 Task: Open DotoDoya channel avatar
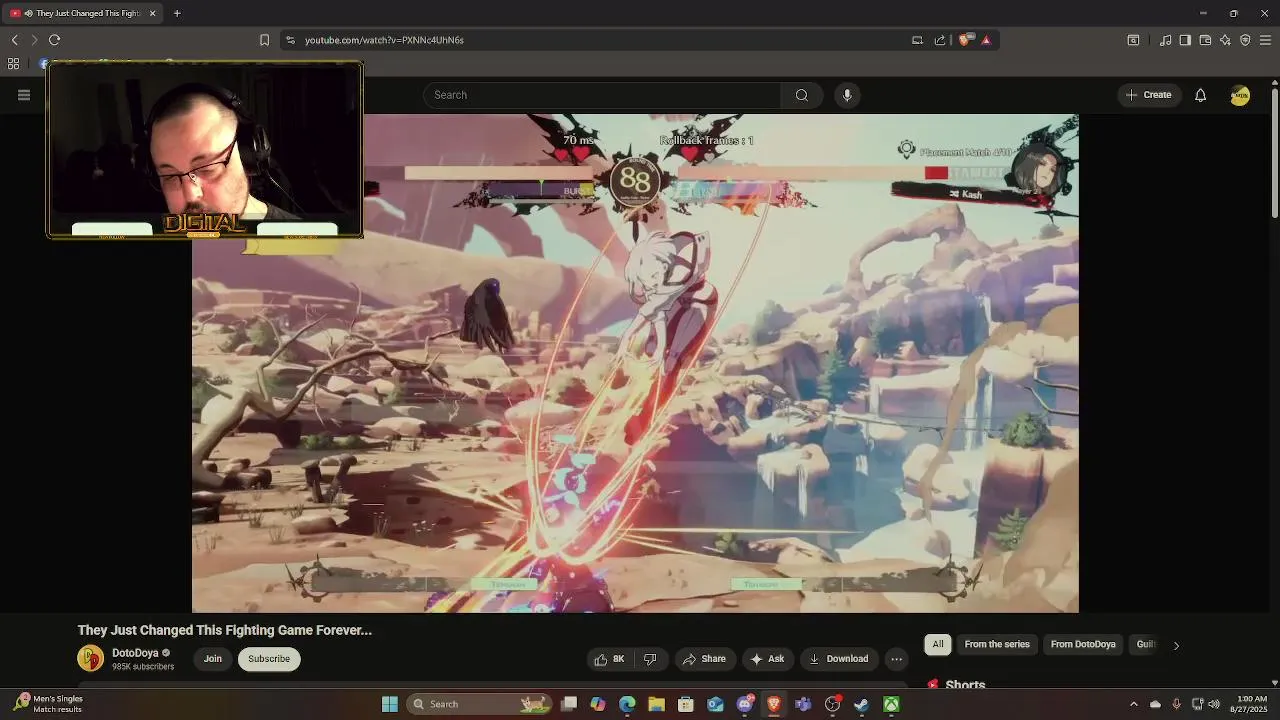90,658
